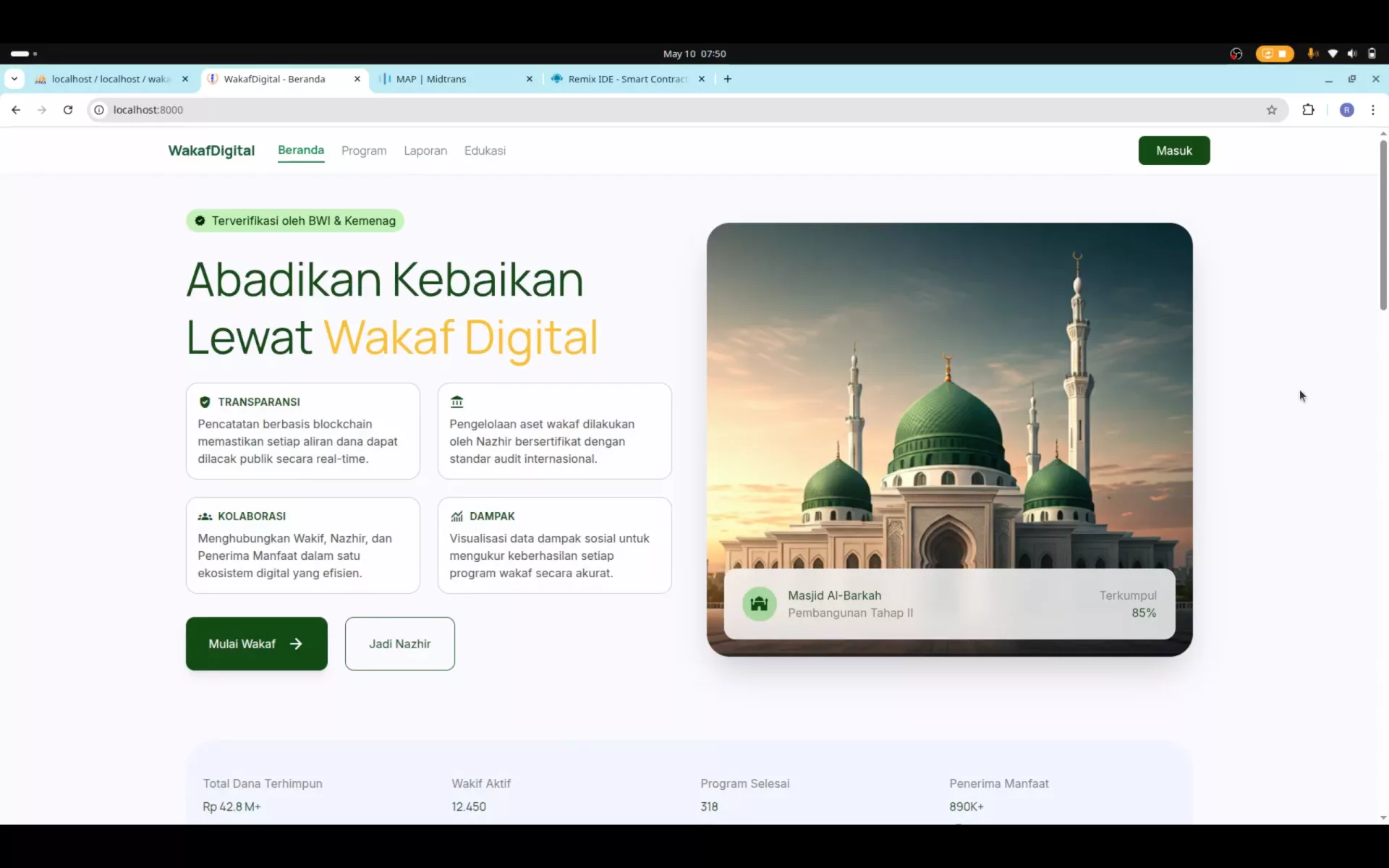
Task: Click the verified badge icon in Terverifikasi label
Action: coord(200,221)
